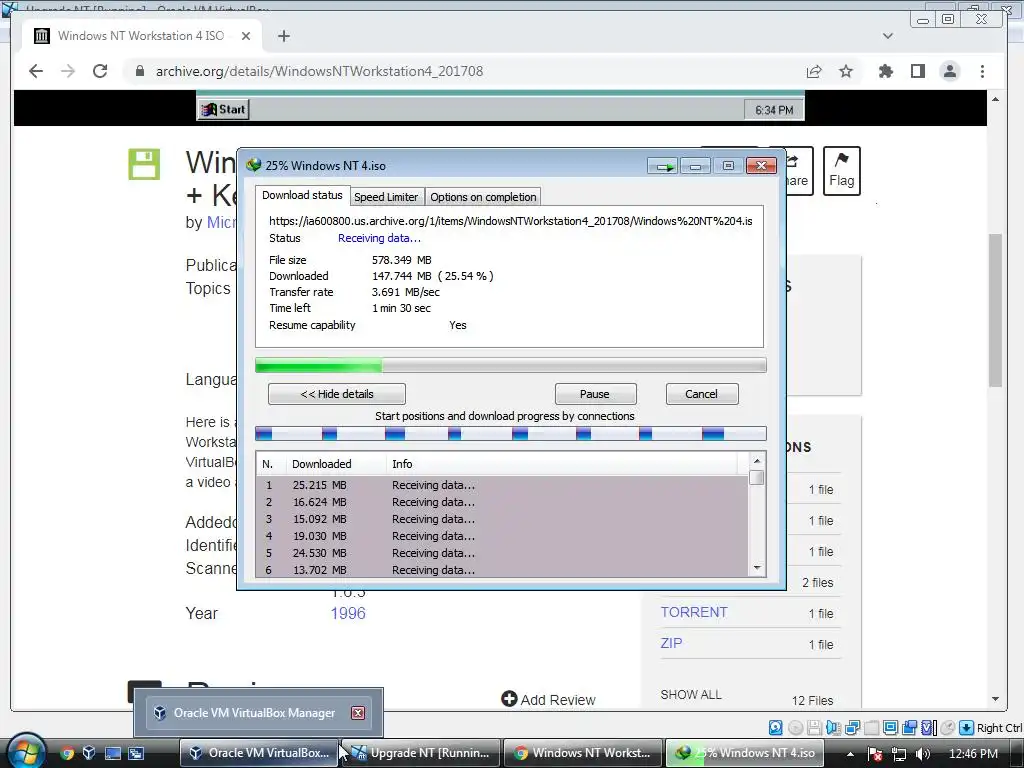1024x768 pixels.
Task: Open the Windows Start orb
Action: [25, 752]
